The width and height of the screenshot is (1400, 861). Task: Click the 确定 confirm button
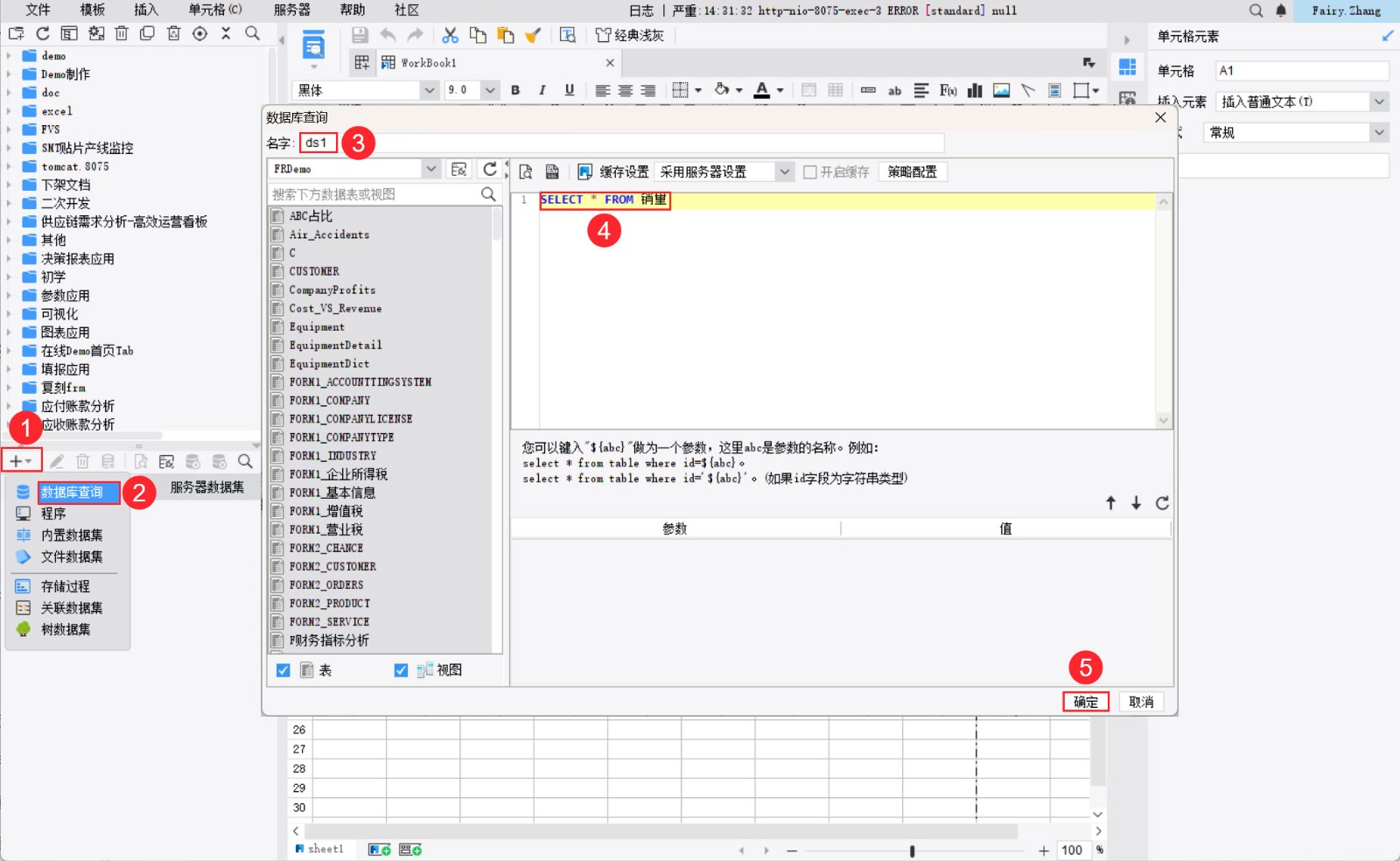pyautogui.click(x=1086, y=702)
